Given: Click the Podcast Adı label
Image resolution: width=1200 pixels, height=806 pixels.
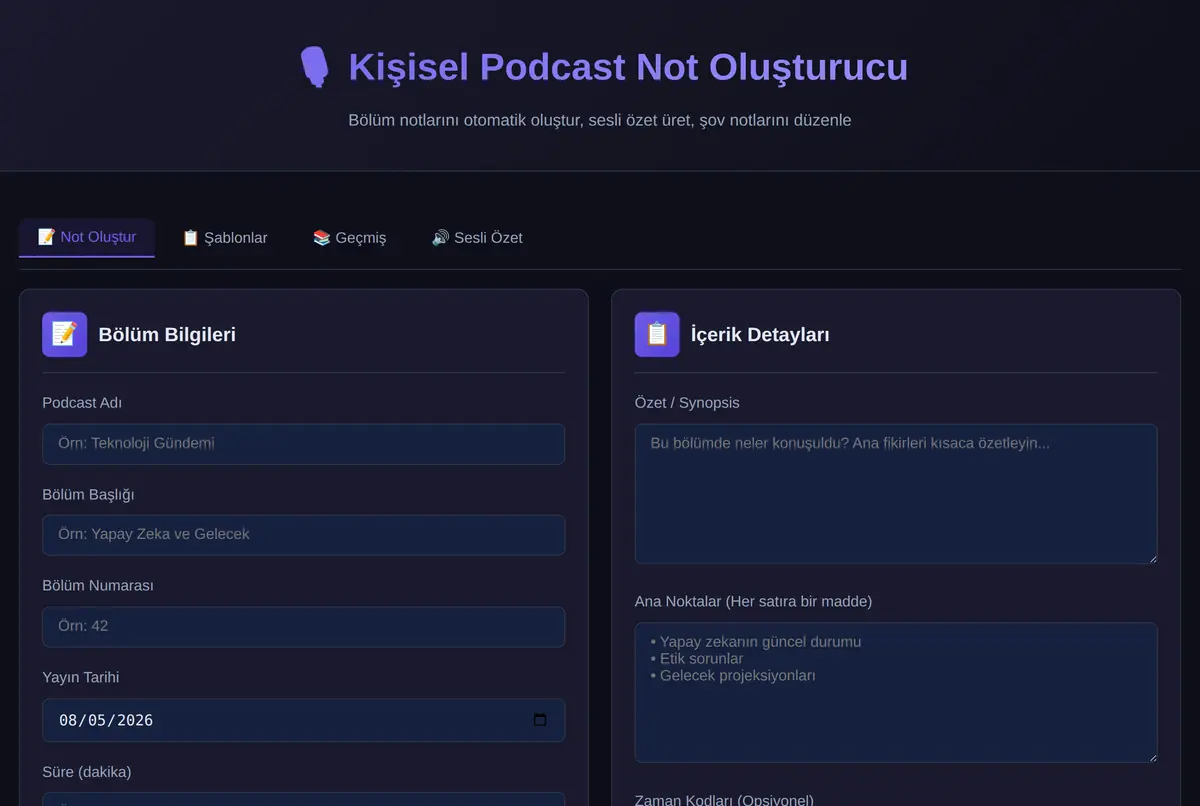Looking at the screenshot, I should pyautogui.click(x=82, y=402).
